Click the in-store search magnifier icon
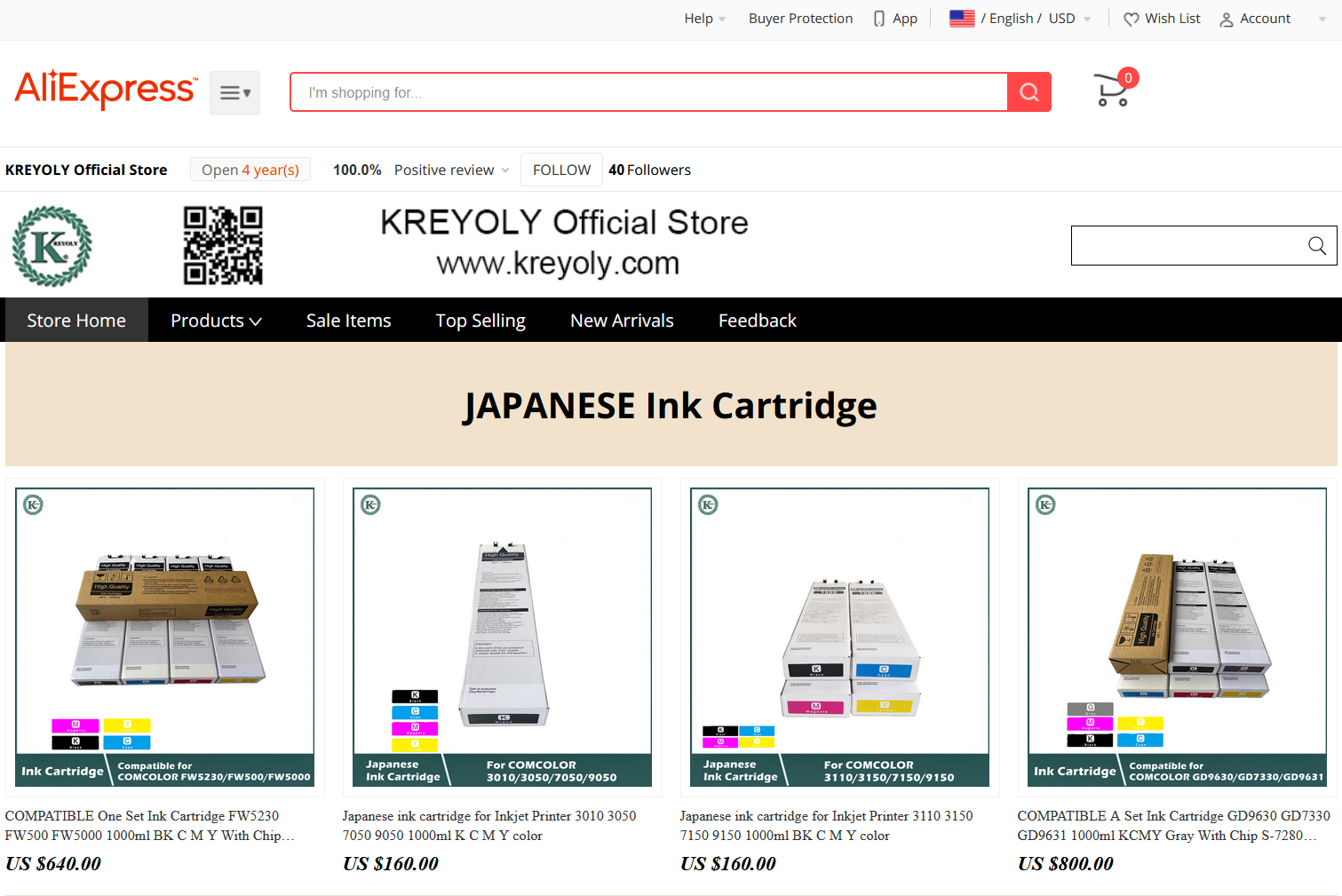This screenshot has width=1342, height=896. 1316,246
